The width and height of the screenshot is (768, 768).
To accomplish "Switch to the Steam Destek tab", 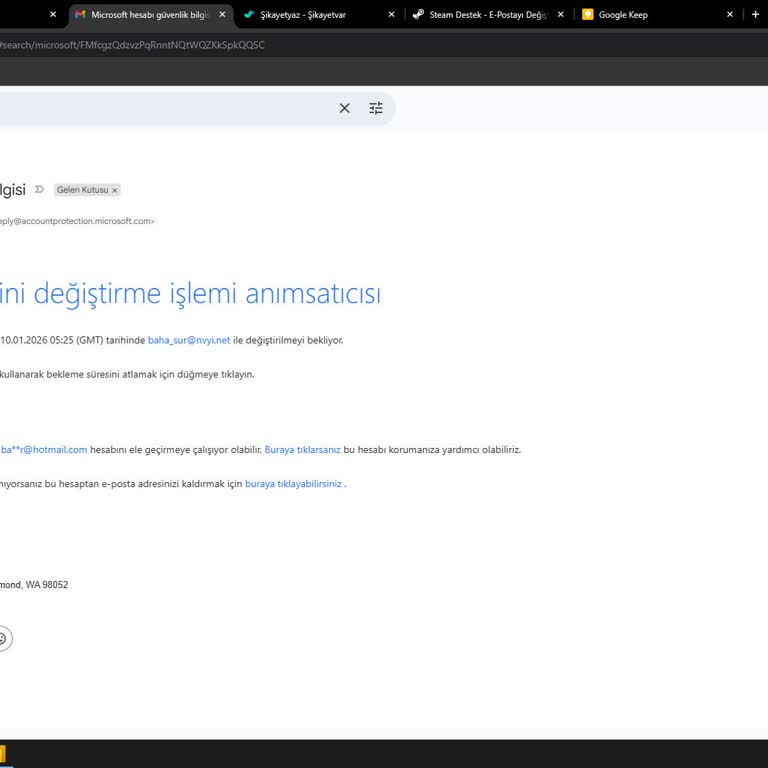I will point(487,15).
